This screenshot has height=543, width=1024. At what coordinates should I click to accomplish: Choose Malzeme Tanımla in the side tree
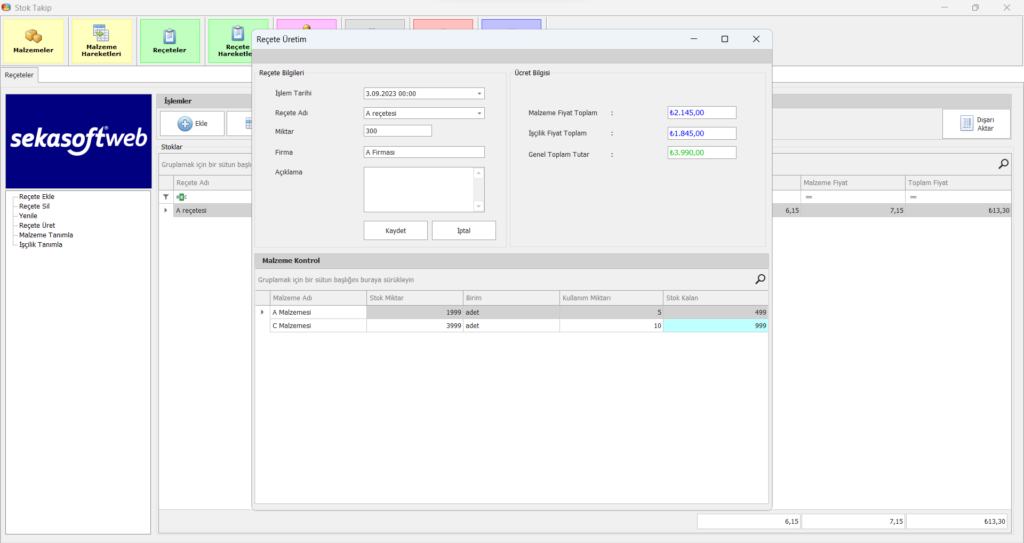[x=46, y=235]
